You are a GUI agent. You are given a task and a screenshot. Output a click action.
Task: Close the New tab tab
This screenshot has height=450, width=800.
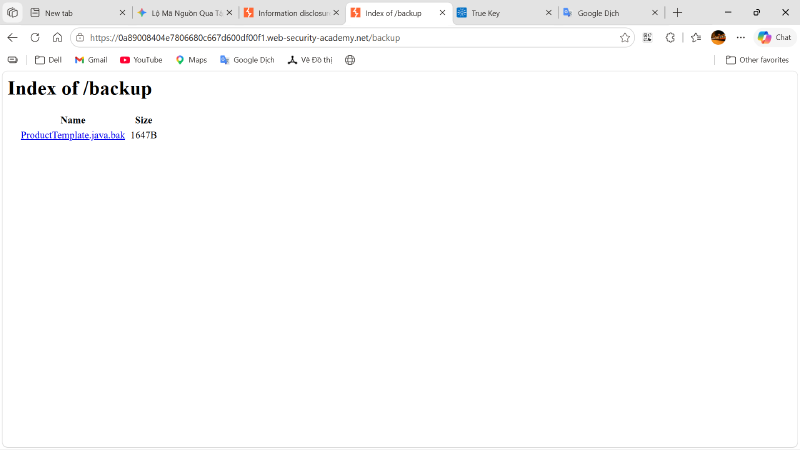(122, 13)
